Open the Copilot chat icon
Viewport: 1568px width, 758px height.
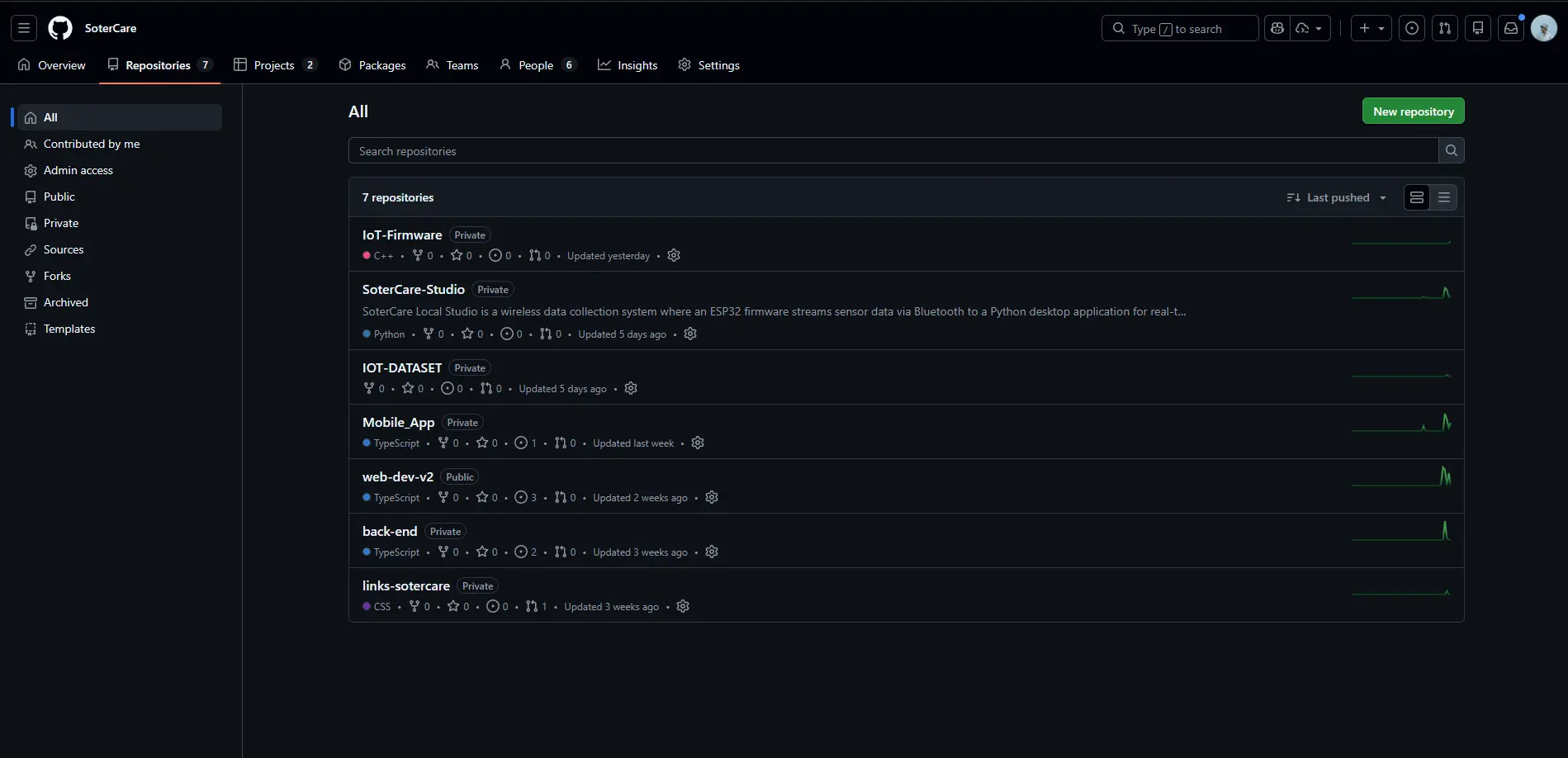[1277, 28]
